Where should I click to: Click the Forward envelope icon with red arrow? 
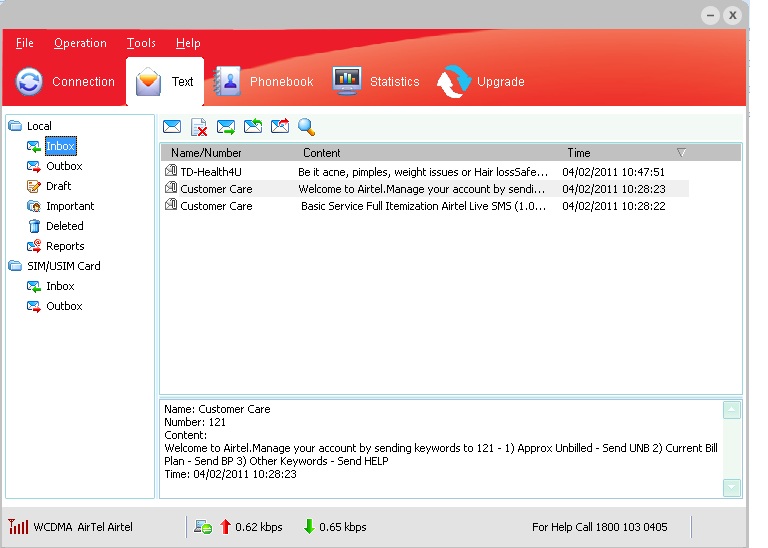(x=280, y=126)
